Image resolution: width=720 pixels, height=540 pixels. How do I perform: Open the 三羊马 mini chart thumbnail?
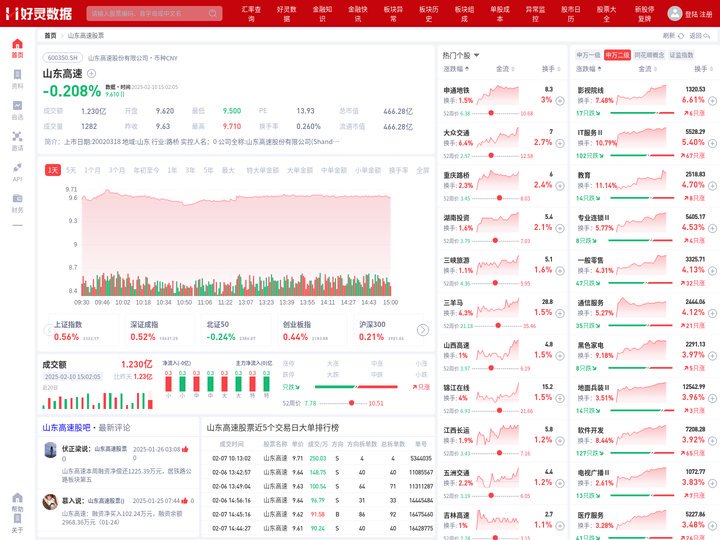pyautogui.click(x=498, y=308)
